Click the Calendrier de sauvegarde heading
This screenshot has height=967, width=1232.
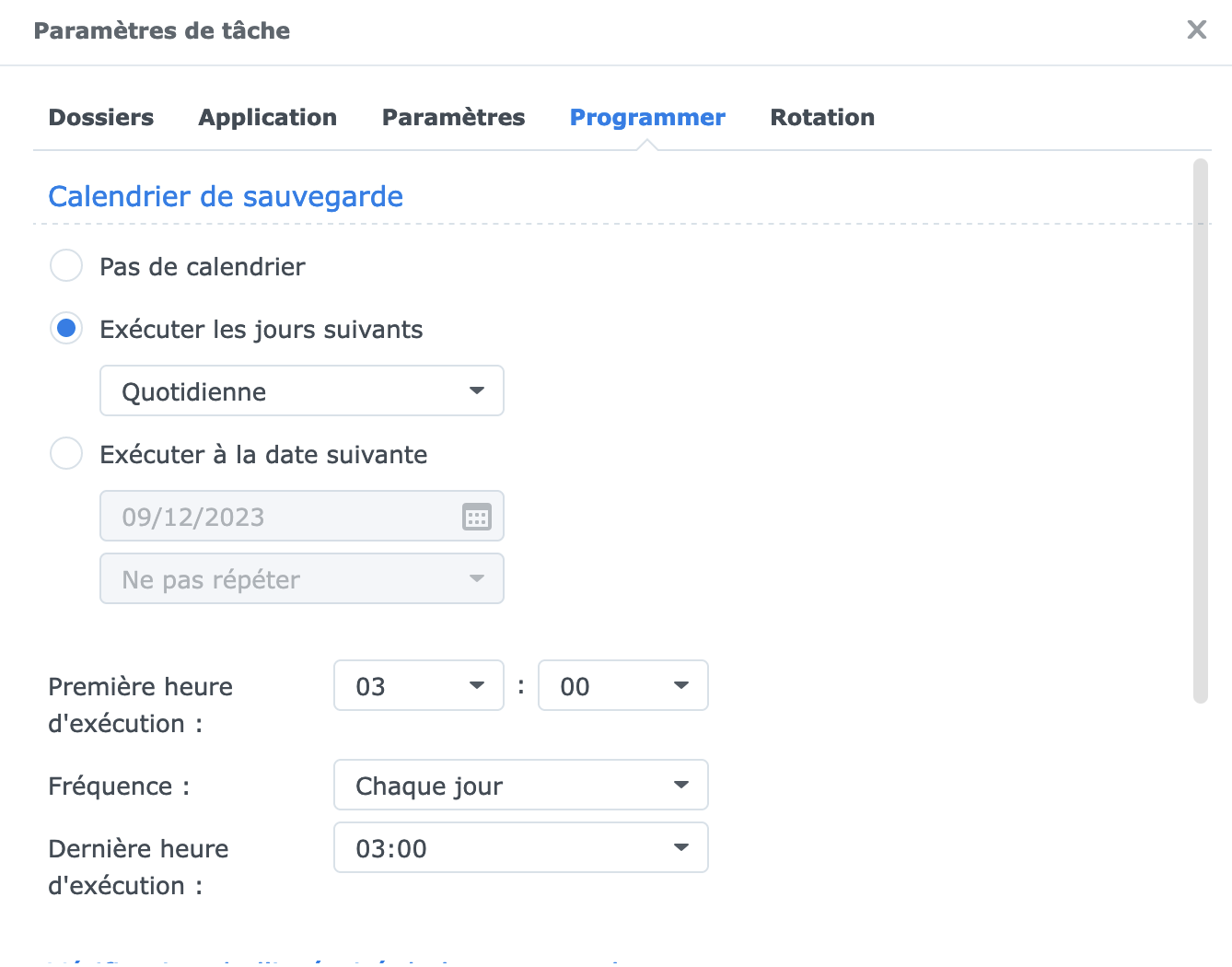tap(226, 196)
